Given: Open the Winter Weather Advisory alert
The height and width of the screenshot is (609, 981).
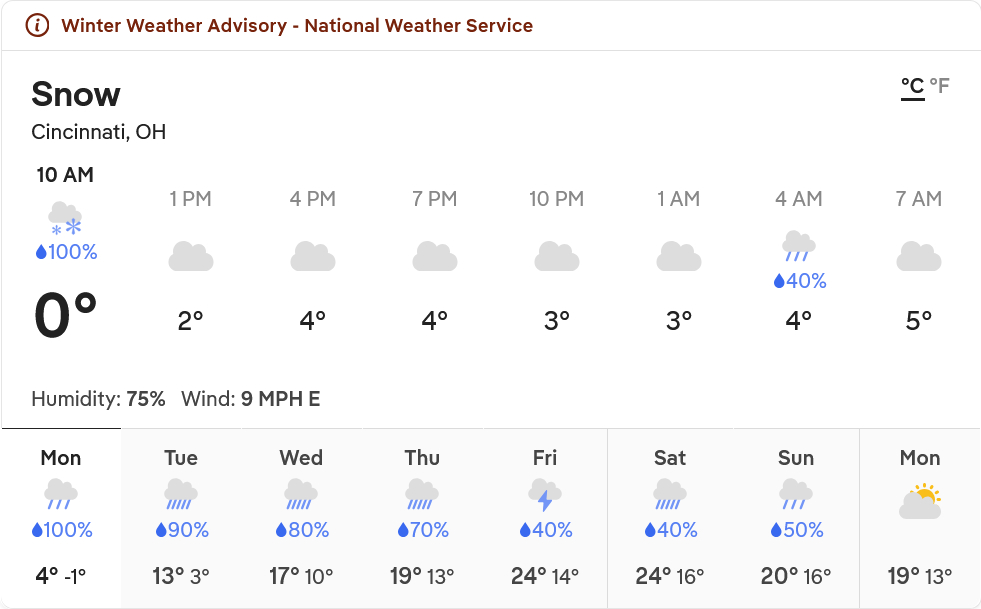Looking at the screenshot, I should pyautogui.click(x=297, y=26).
